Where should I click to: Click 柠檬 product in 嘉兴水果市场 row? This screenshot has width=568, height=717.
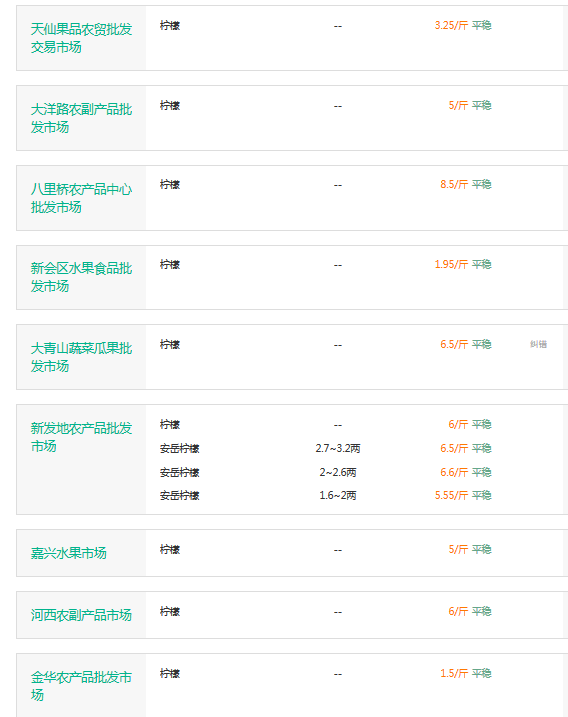point(170,549)
